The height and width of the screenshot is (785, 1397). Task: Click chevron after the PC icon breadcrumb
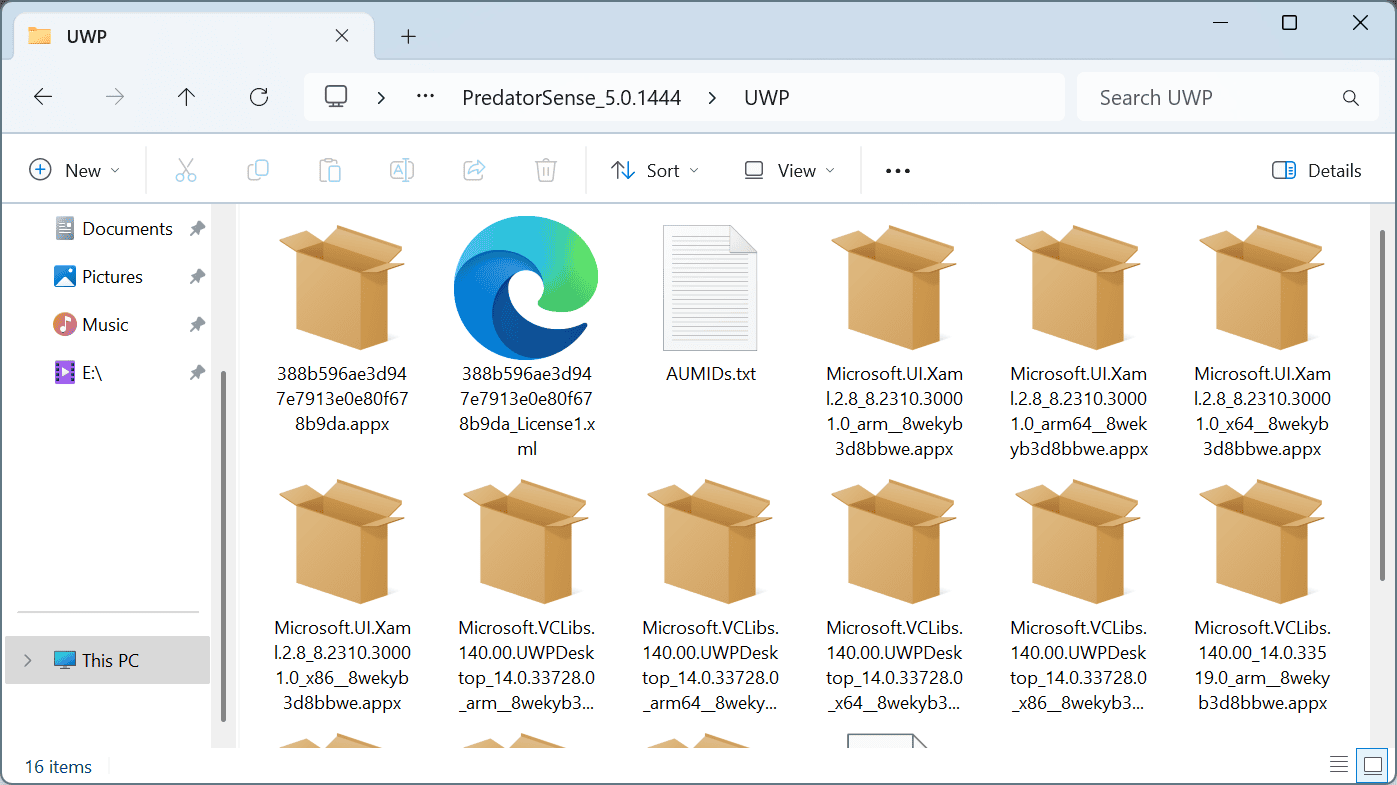pos(381,98)
